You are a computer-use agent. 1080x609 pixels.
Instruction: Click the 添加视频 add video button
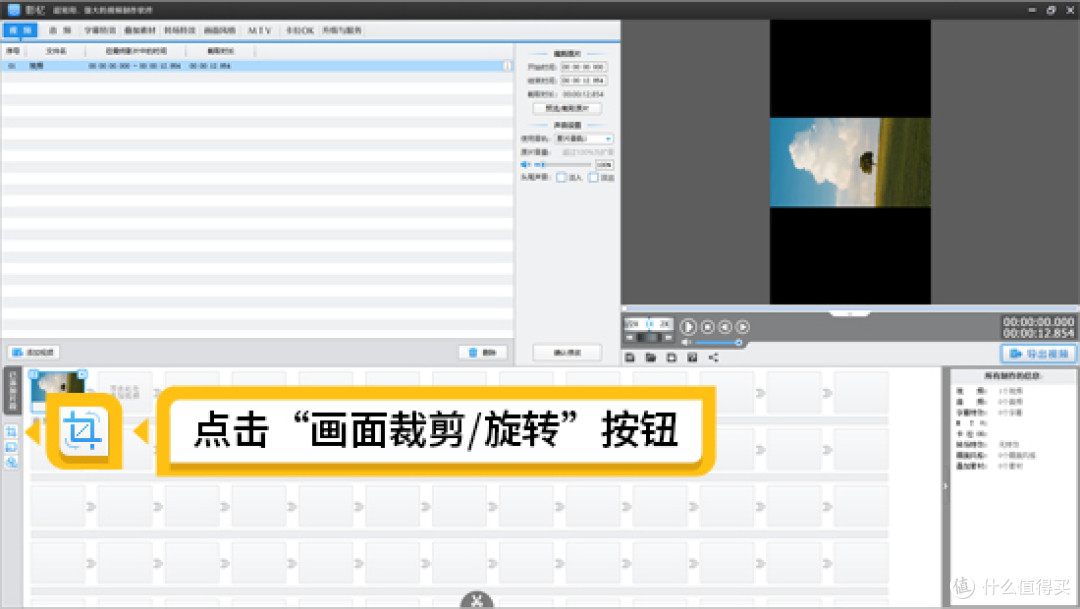[34, 352]
